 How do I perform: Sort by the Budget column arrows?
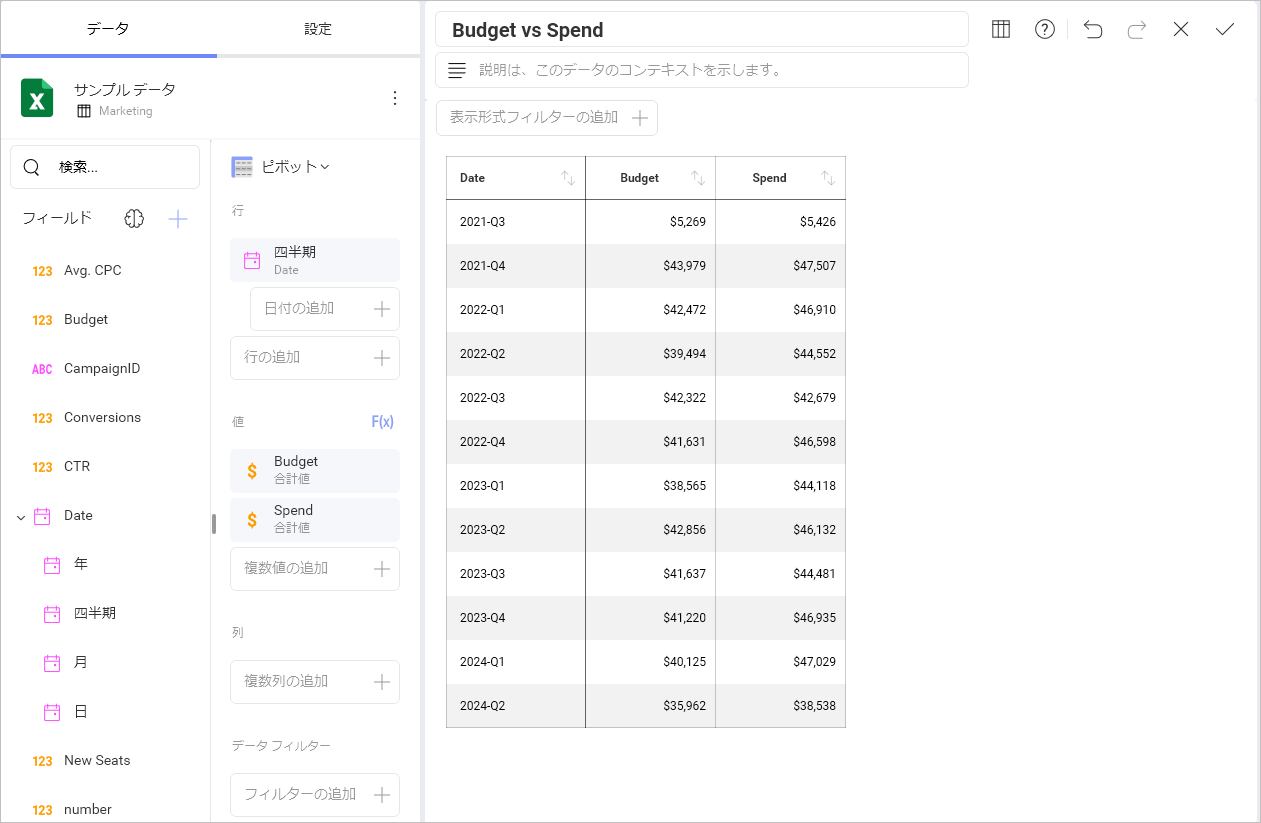[x=698, y=178]
